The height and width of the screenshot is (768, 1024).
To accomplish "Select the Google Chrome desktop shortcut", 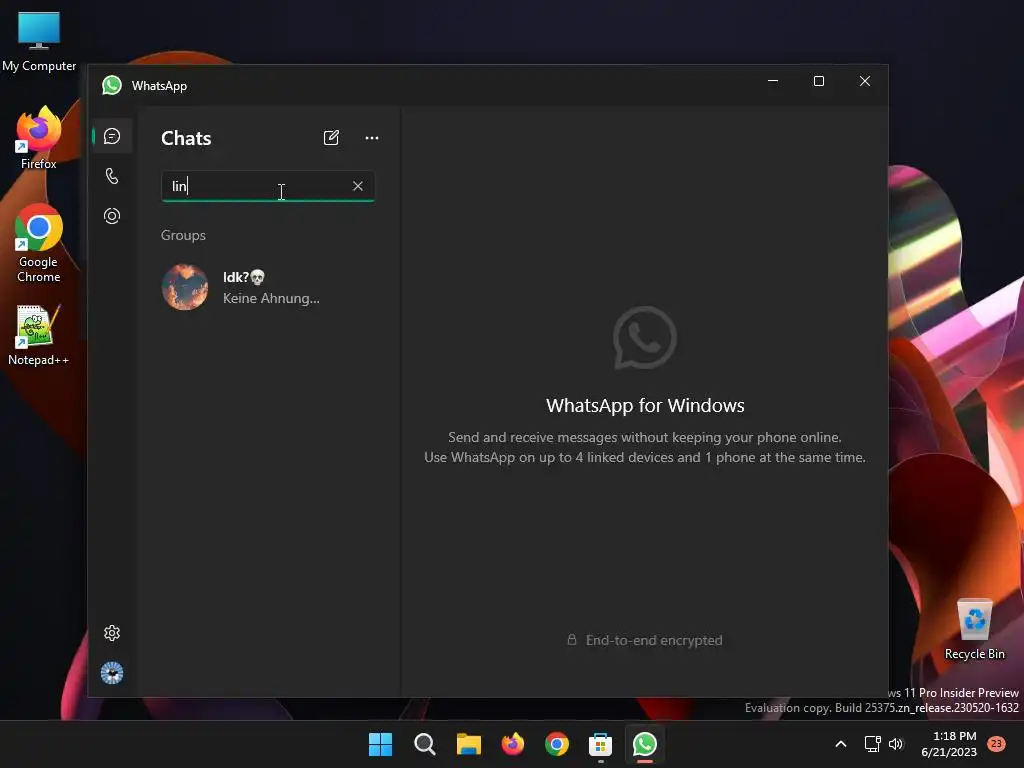I will [39, 244].
